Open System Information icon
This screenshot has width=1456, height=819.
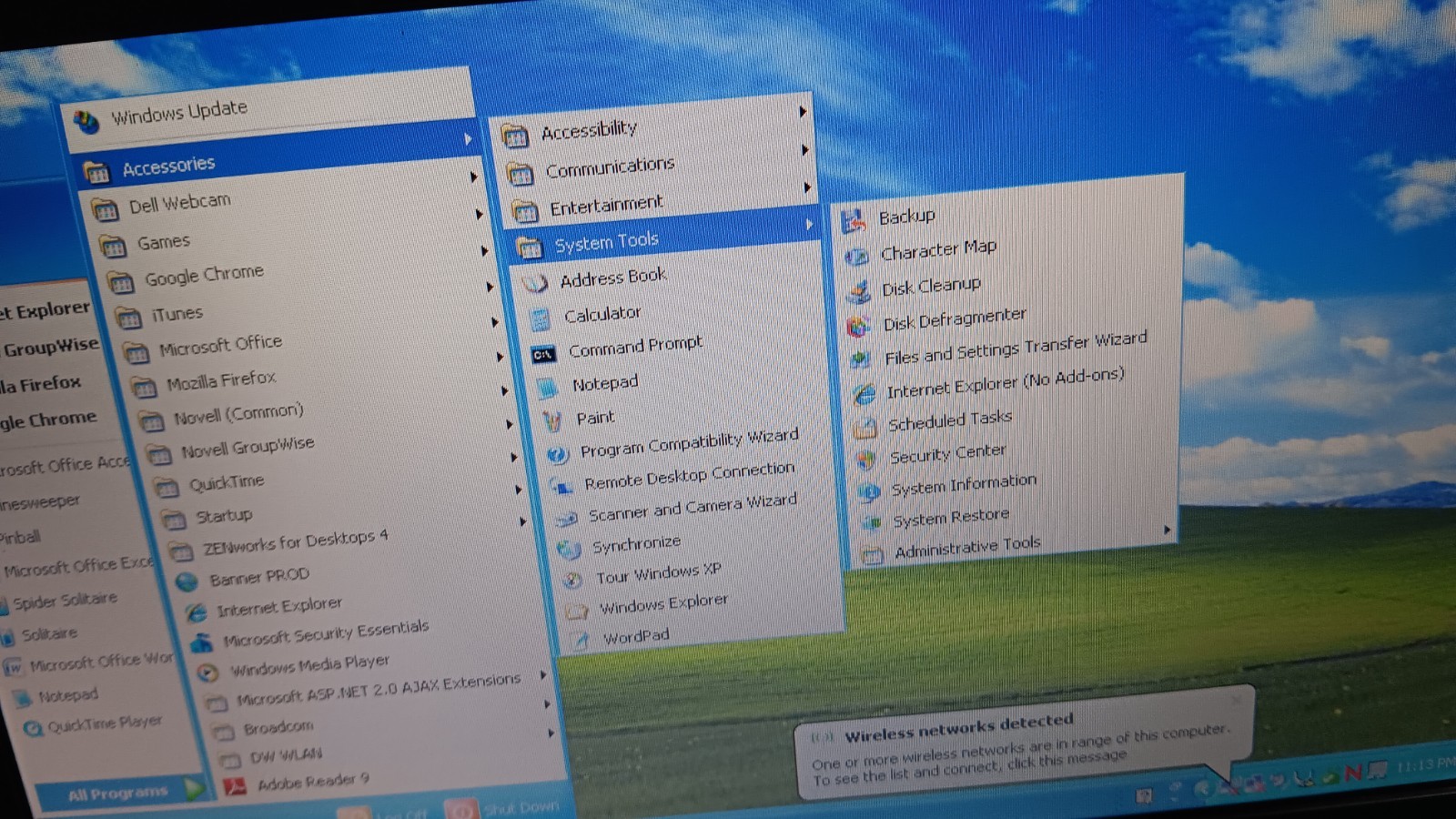(x=868, y=492)
